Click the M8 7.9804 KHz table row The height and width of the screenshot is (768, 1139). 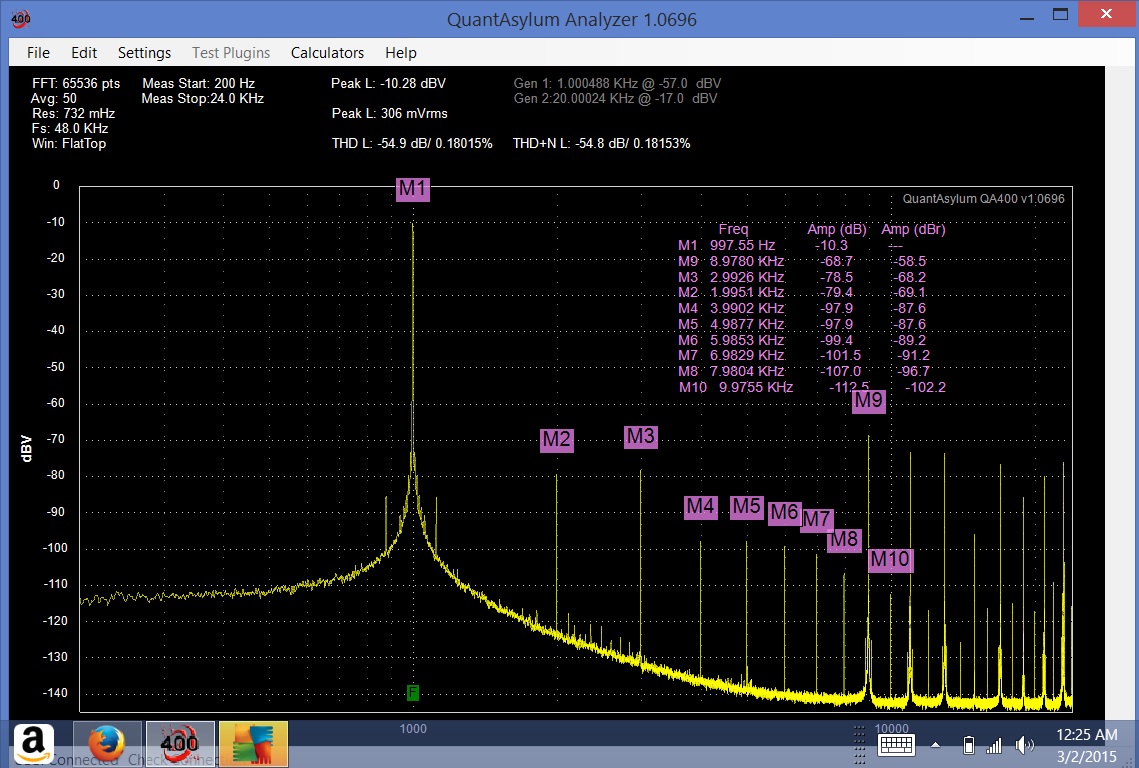click(804, 371)
